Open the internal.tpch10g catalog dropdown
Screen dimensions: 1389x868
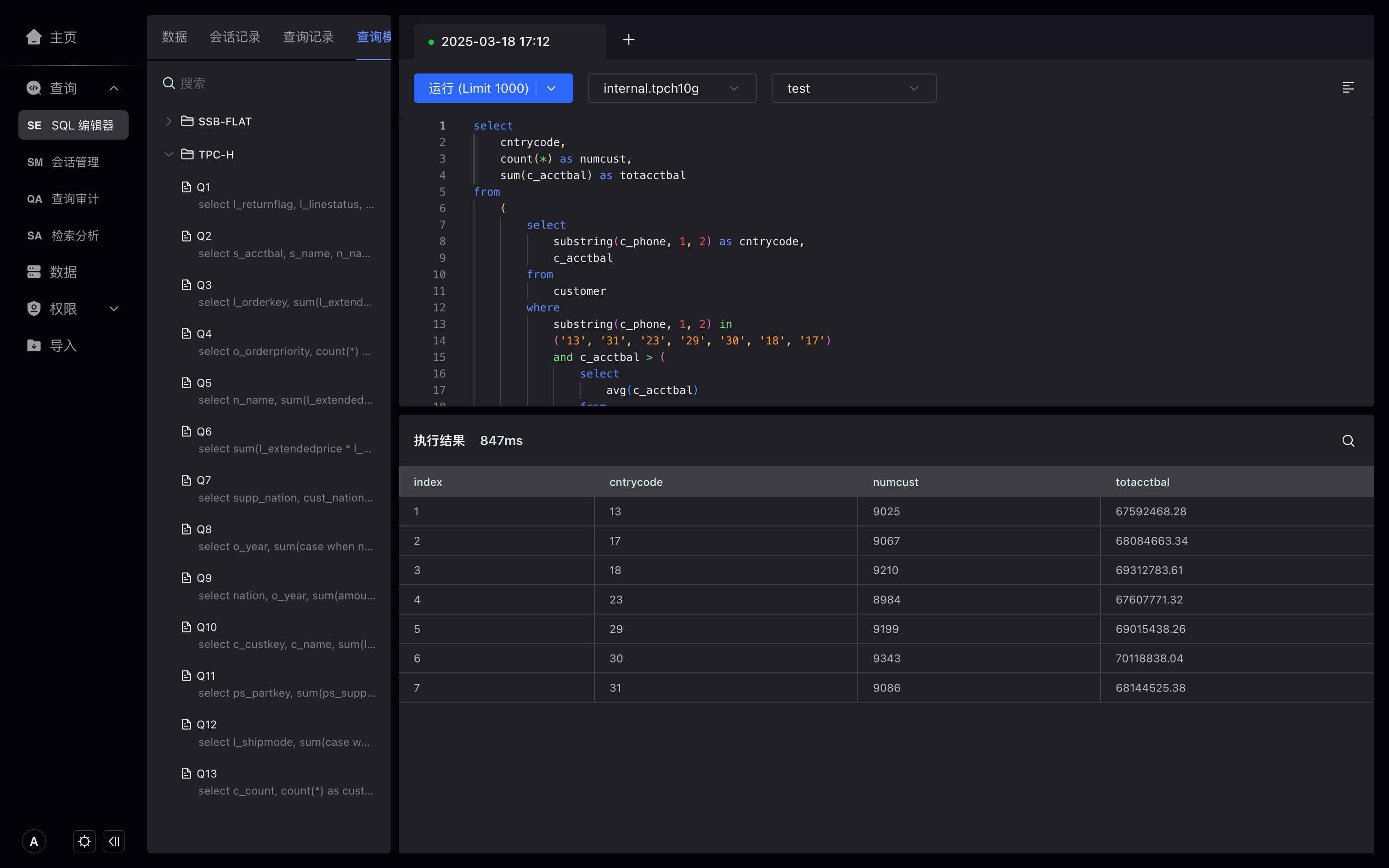(672, 88)
